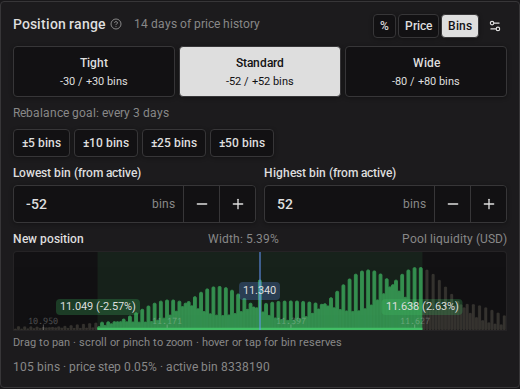The height and width of the screenshot is (389, 520).
Task: Click the 14 days of price history text
Action: click(x=197, y=24)
